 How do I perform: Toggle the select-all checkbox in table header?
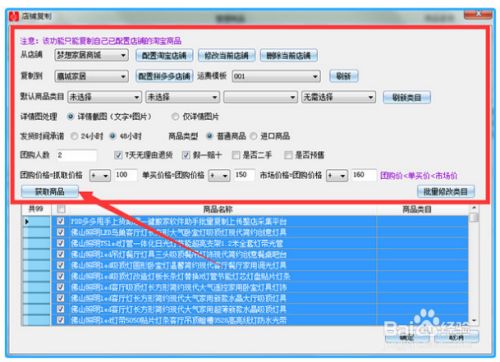(x=61, y=209)
